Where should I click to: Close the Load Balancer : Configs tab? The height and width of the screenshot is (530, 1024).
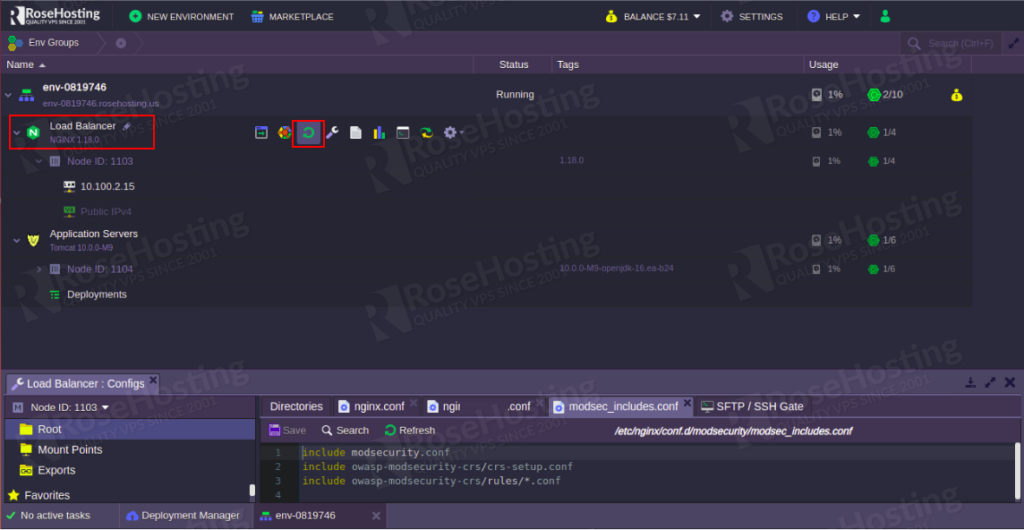point(153,379)
